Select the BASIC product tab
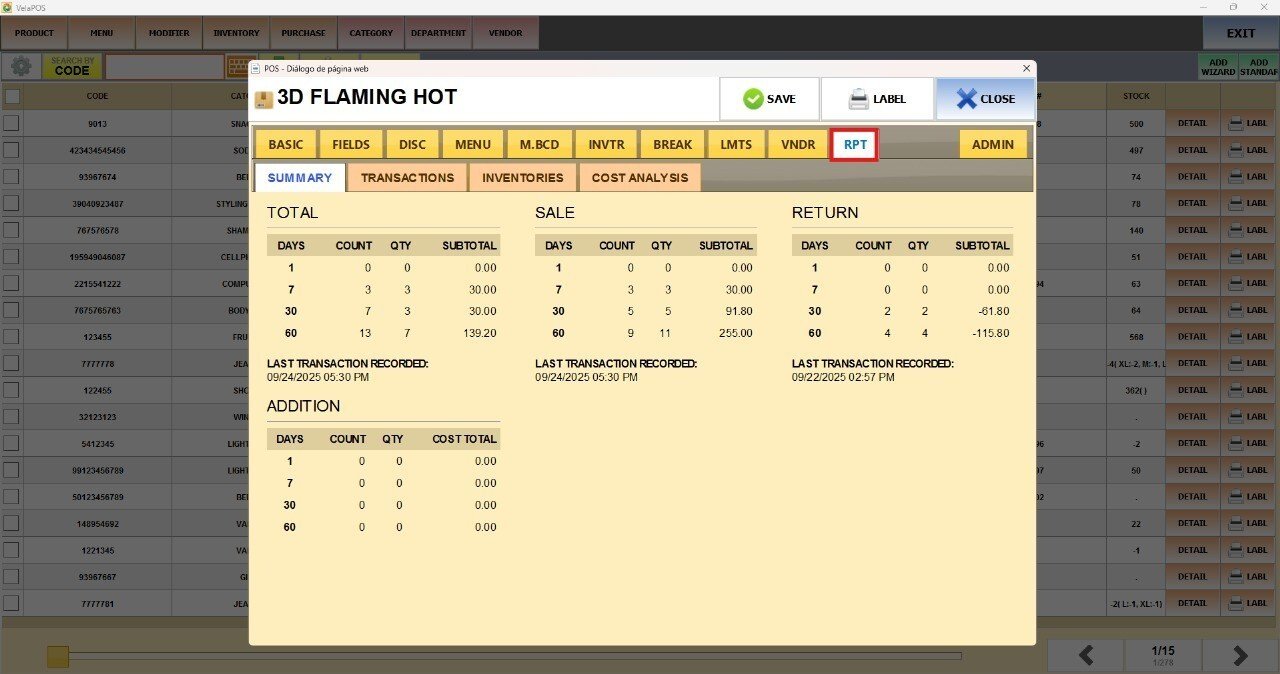Screen dimensions: 1280x674 click(x=285, y=144)
